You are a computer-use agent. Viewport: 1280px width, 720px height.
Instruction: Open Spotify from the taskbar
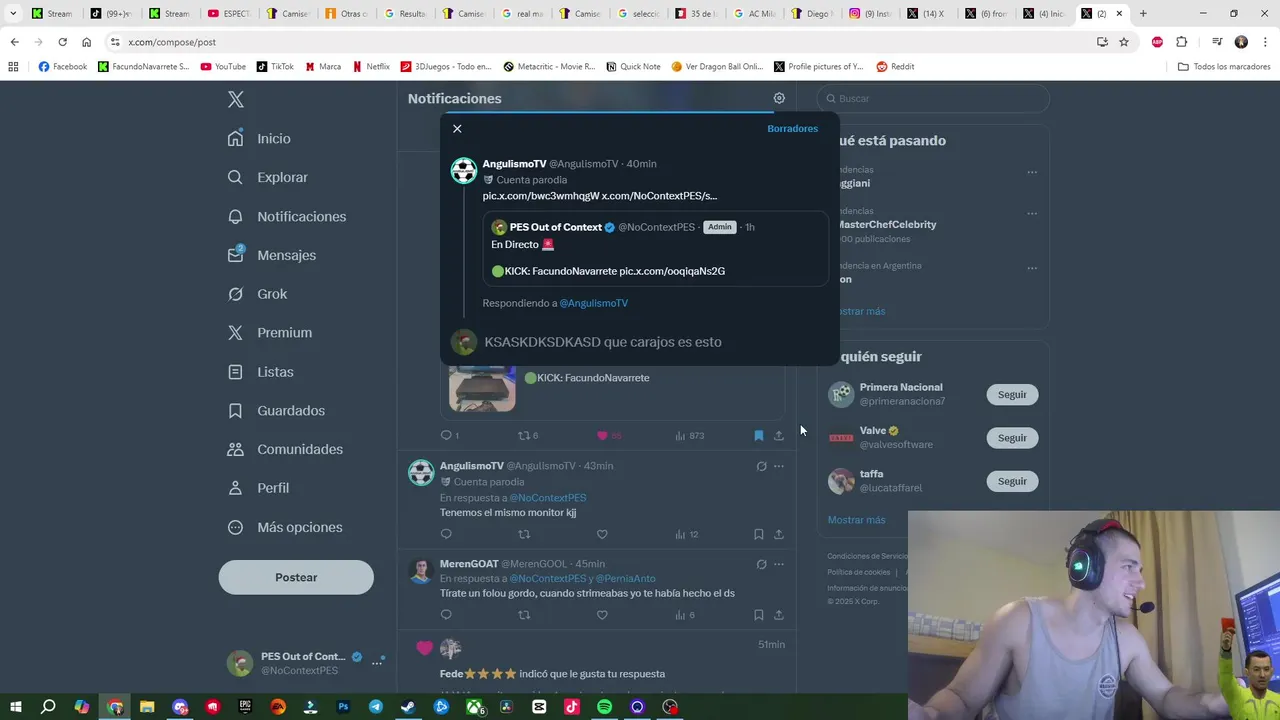click(604, 707)
